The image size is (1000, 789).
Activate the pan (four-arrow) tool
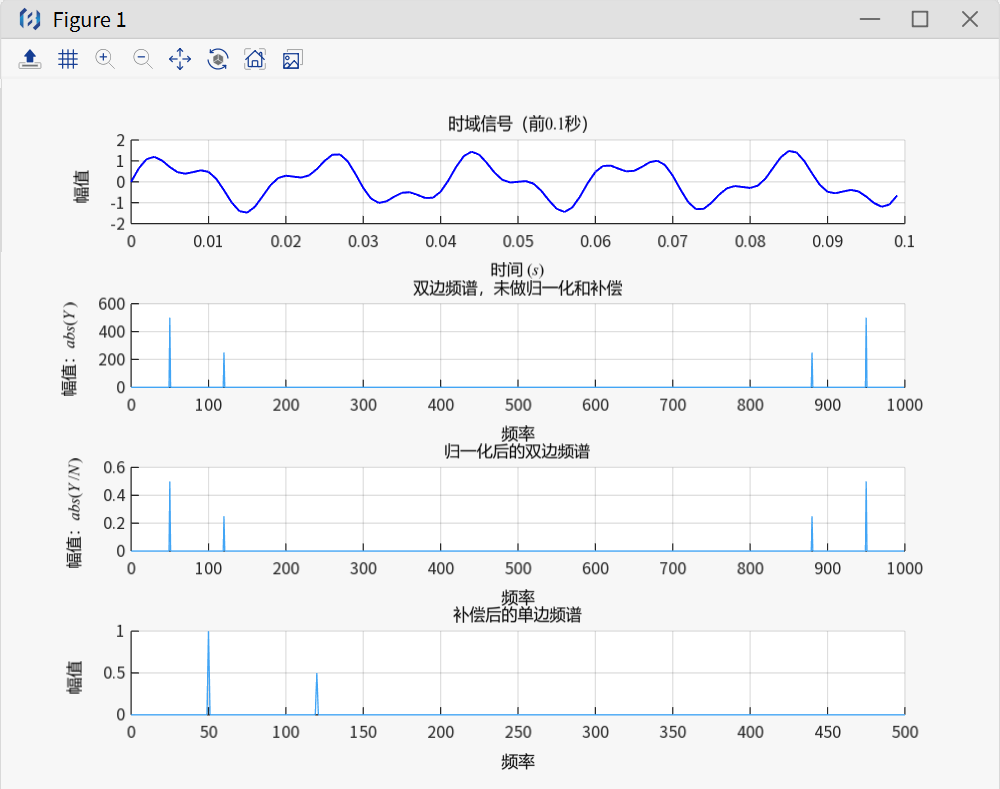tap(180, 59)
